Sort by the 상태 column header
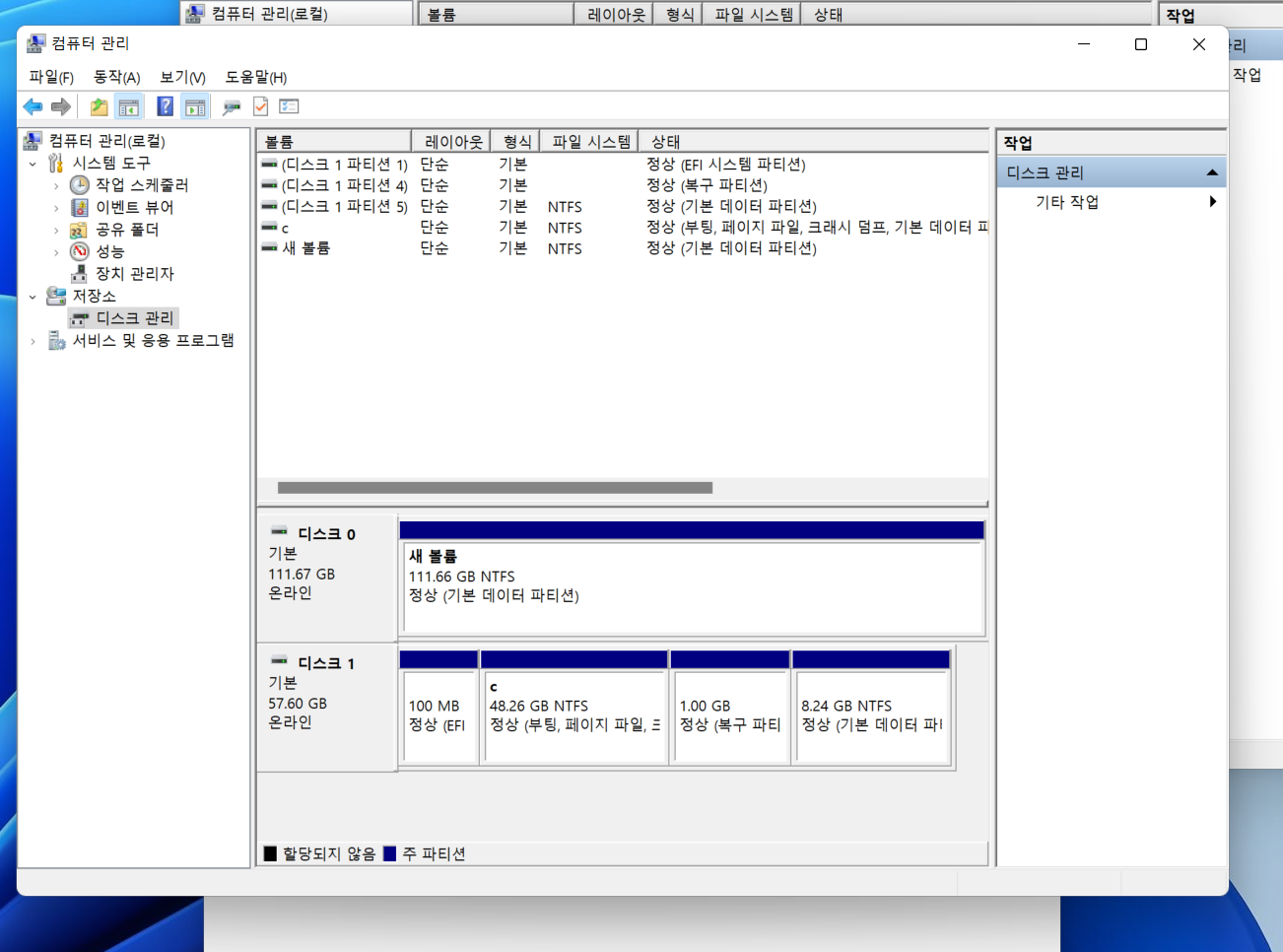This screenshot has height=952, width=1283. coord(813,141)
